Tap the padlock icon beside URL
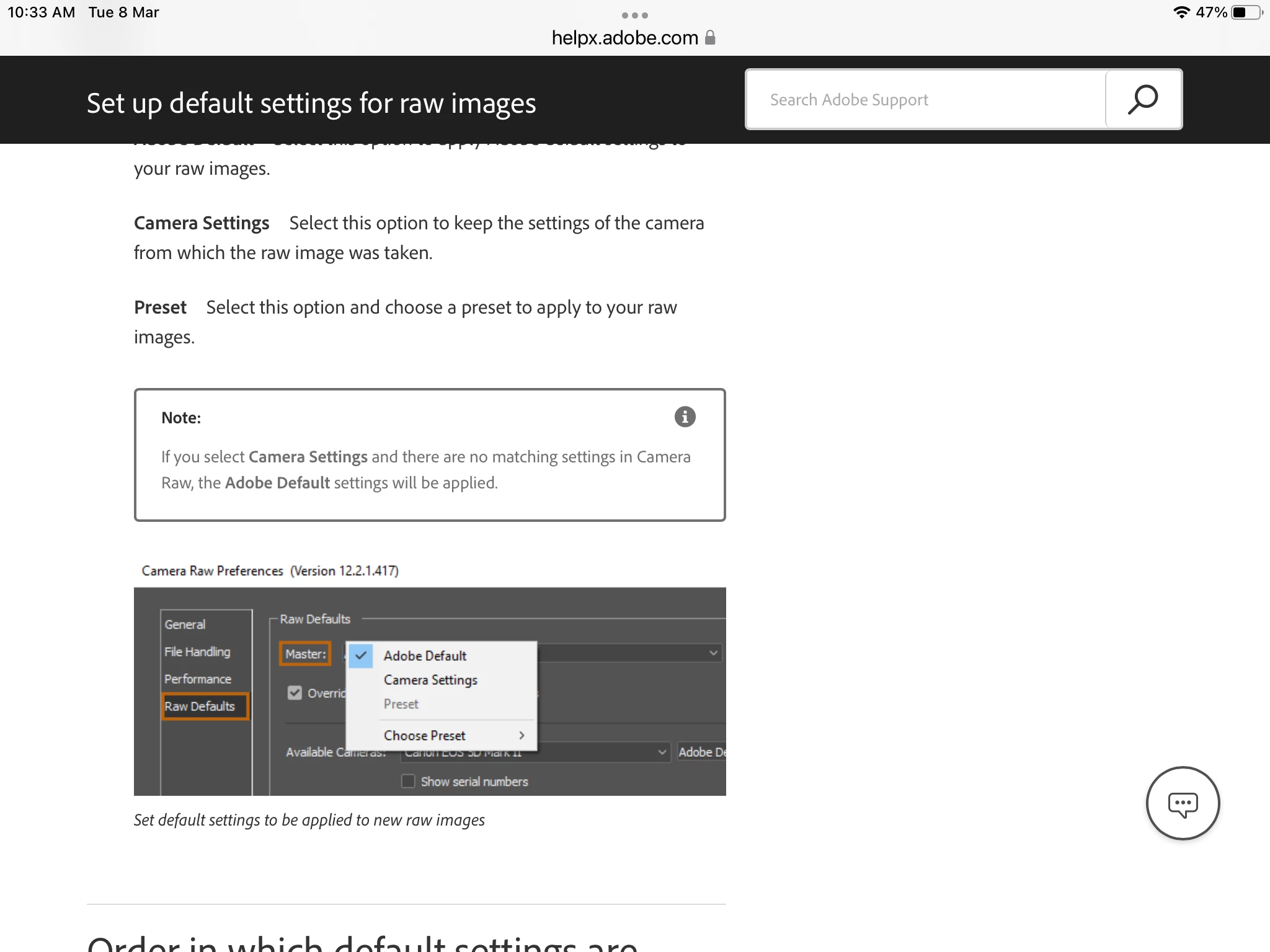1270x952 pixels. coord(711,38)
